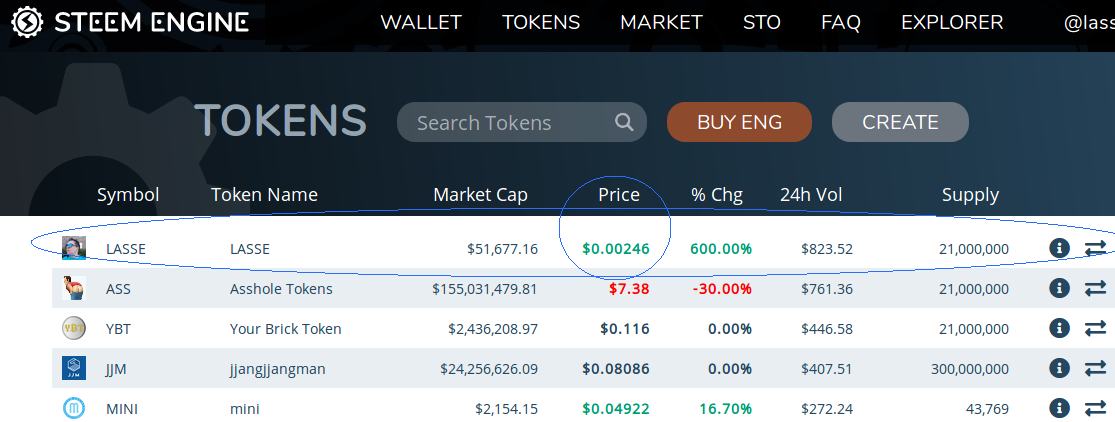
Task: Click the Asshole Tokens name
Action: [281, 289]
